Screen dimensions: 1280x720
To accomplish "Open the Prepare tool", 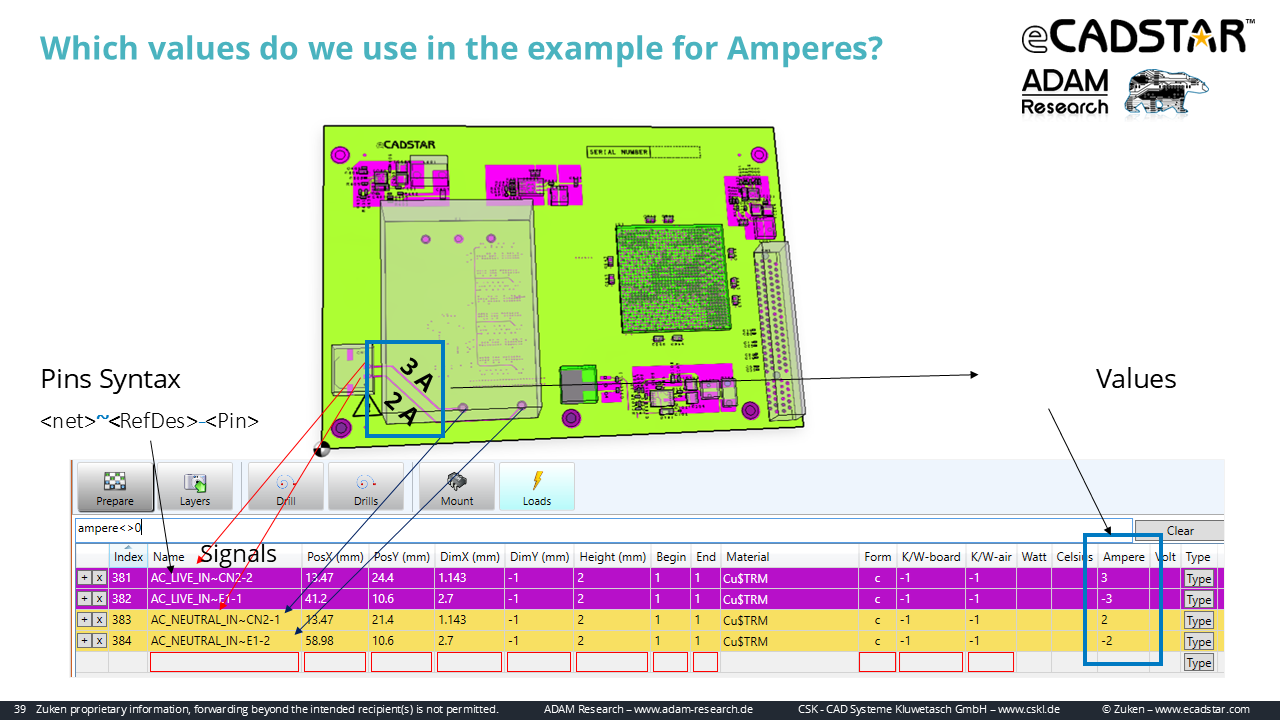I will click(x=115, y=486).
